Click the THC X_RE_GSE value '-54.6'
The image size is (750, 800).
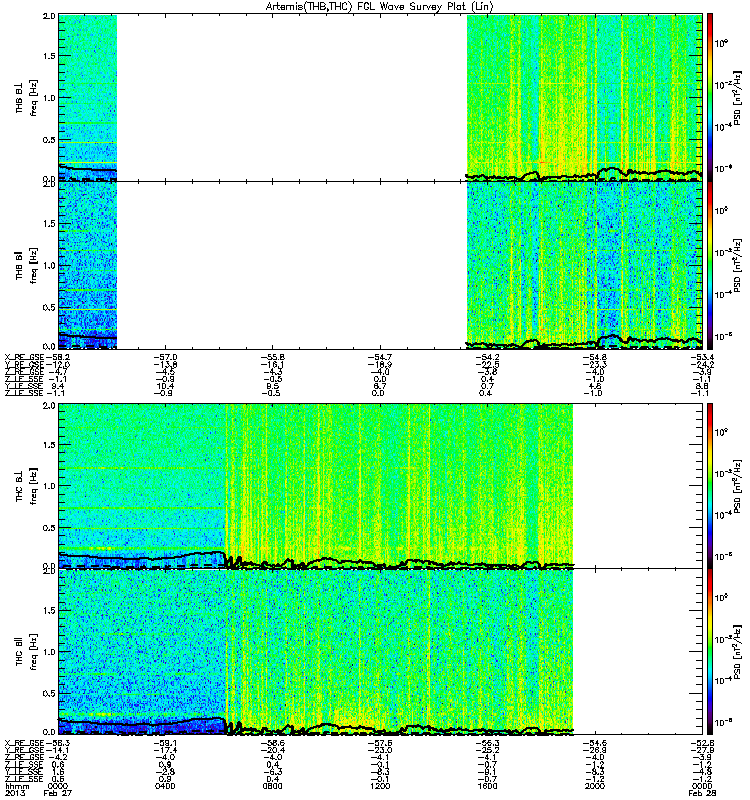click(x=594, y=743)
